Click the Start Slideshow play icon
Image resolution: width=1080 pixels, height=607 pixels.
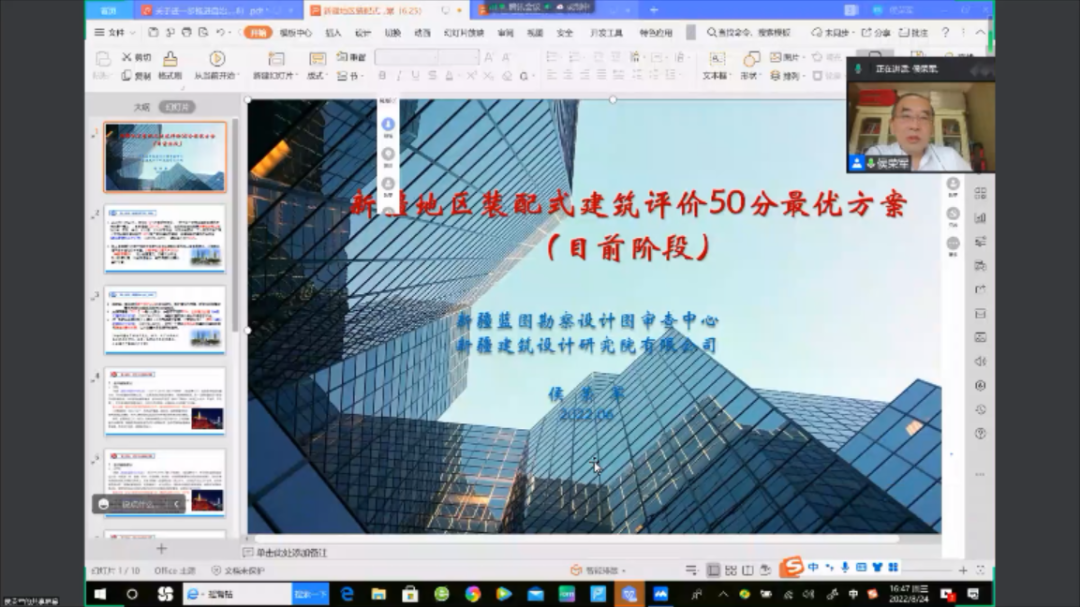[x=216, y=60]
